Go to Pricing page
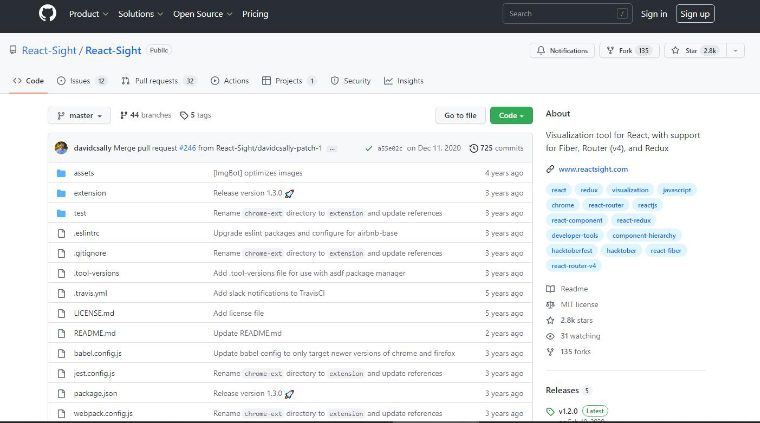This screenshot has width=760, height=423. click(255, 14)
